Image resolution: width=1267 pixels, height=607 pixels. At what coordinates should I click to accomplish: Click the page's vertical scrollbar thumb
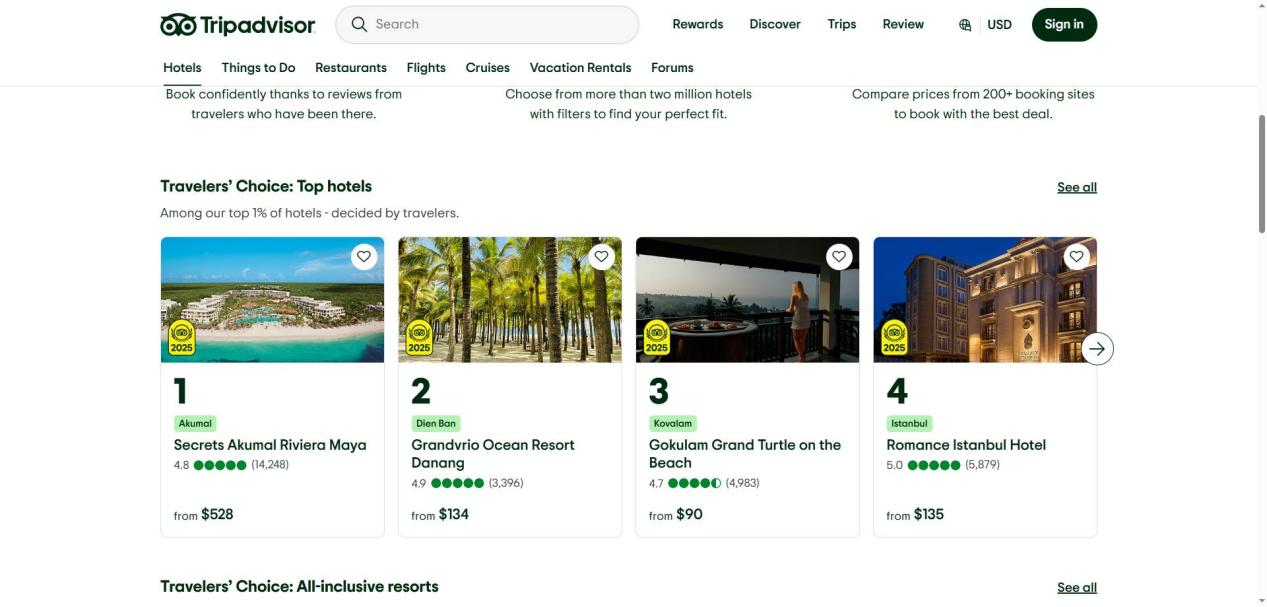(1261, 175)
